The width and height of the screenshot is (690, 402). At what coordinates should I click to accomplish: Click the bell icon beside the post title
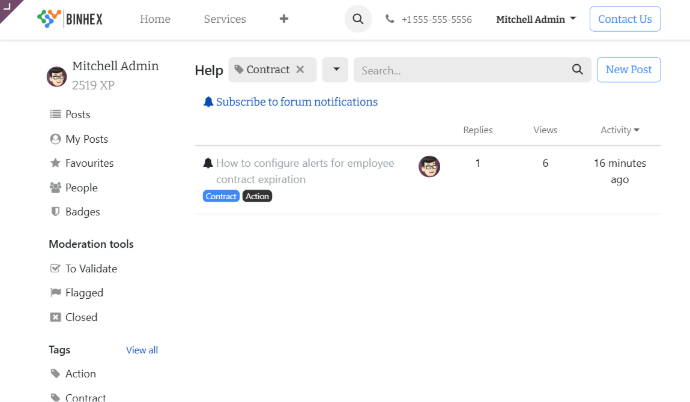tap(208, 163)
